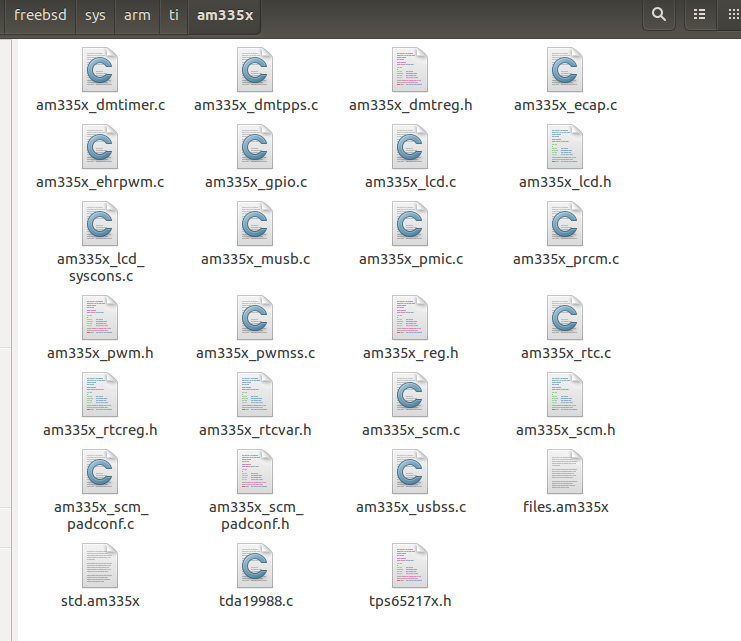Click the tda19988.c file name
The image size is (741, 641).
[256, 601]
